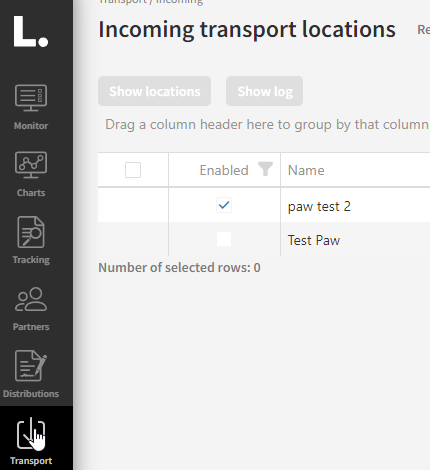The height and width of the screenshot is (470, 430).
Task: Open the Distributions signed-document icon
Action: (31, 366)
